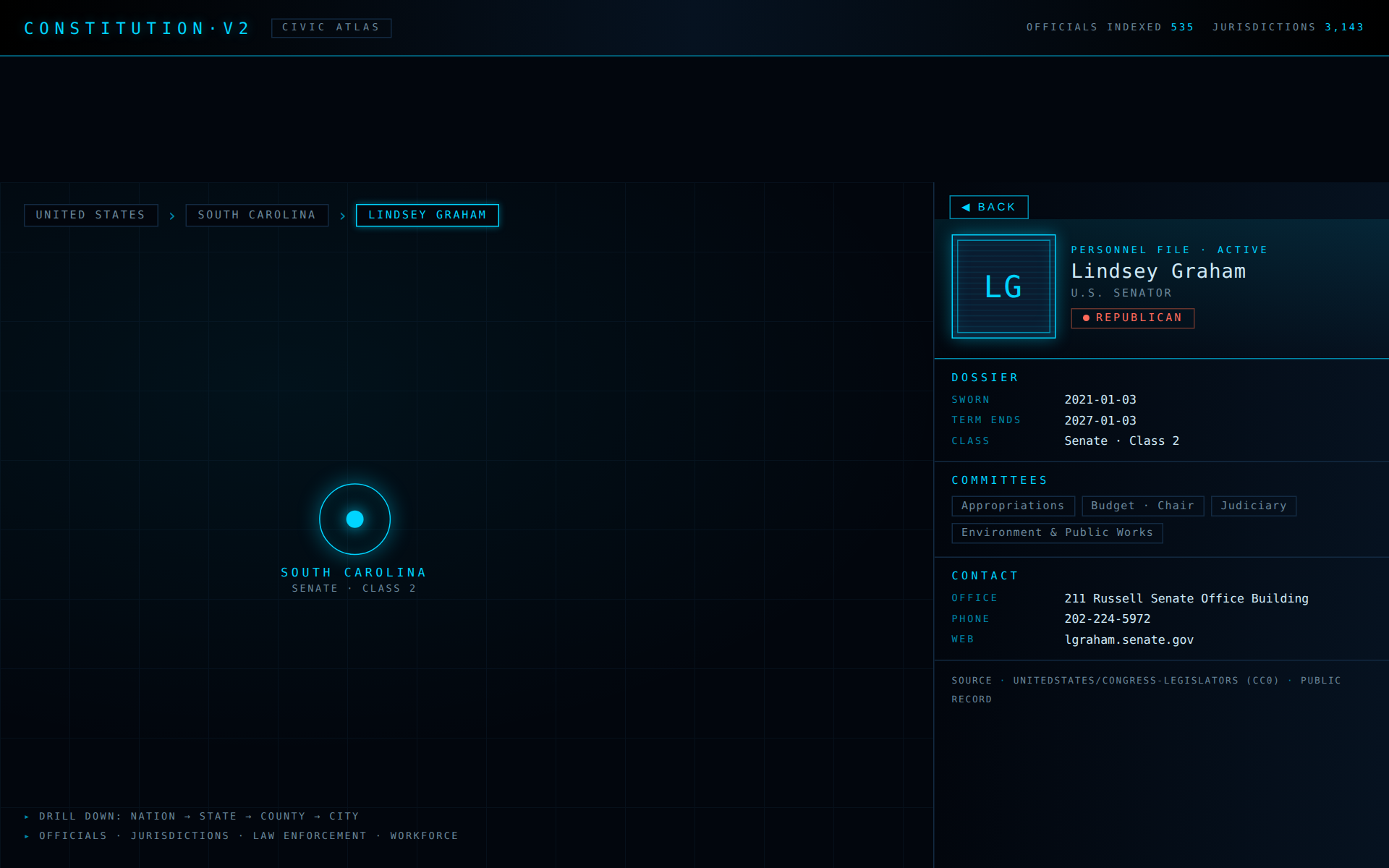The height and width of the screenshot is (868, 1389).
Task: Click the chevron after United States
Action: click(172, 216)
